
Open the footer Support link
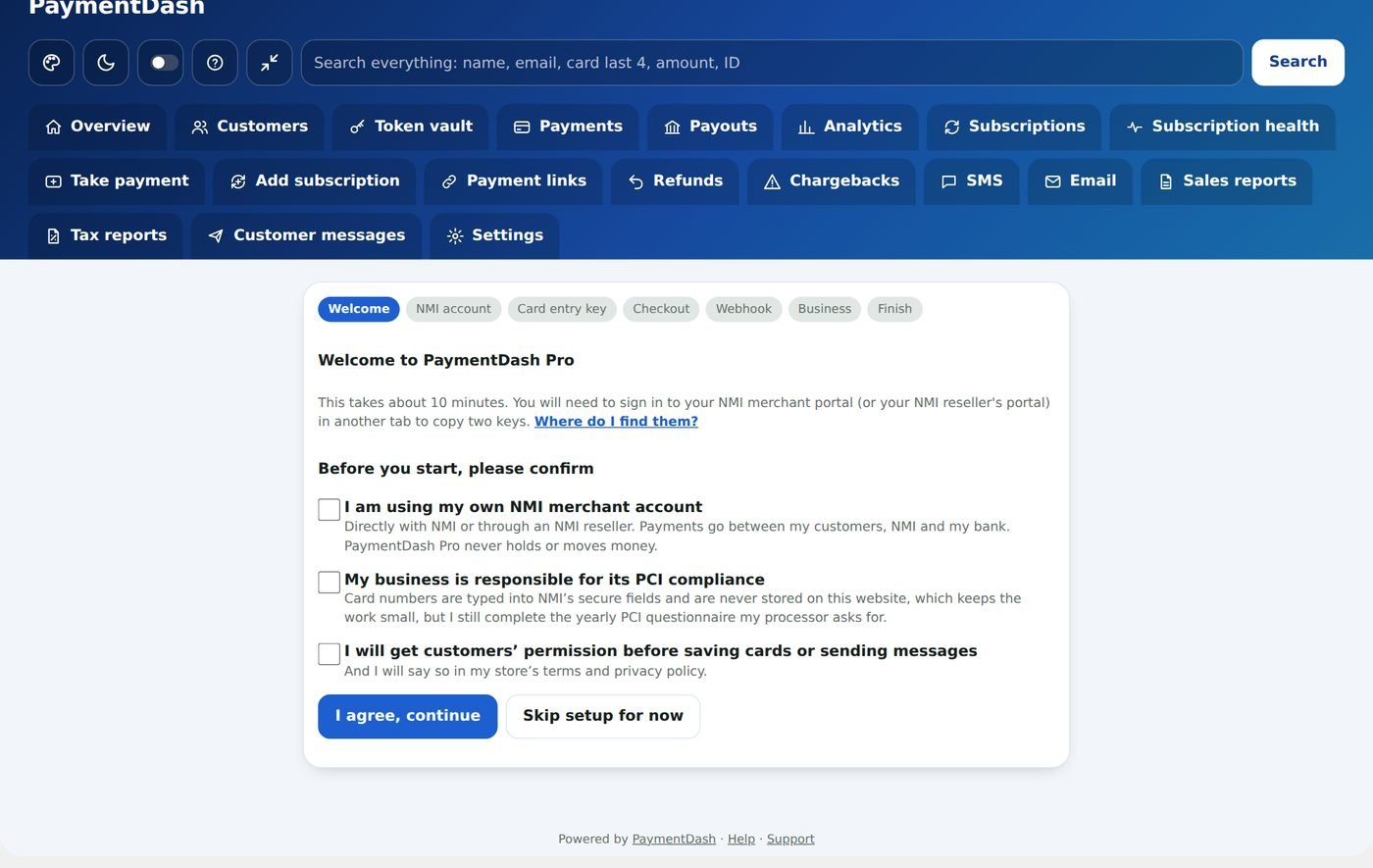(x=790, y=840)
